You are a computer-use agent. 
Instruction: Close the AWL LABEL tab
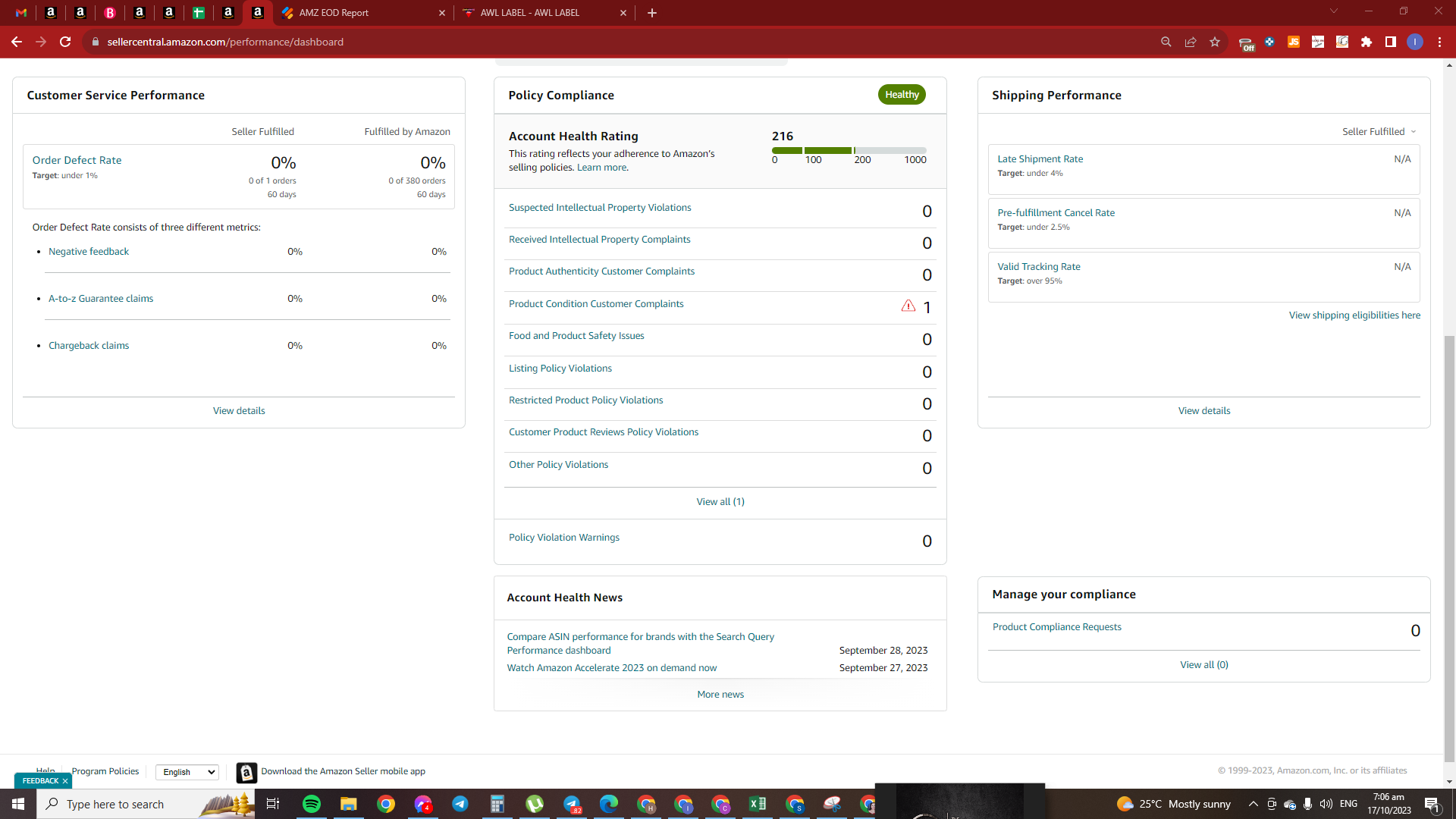[623, 13]
